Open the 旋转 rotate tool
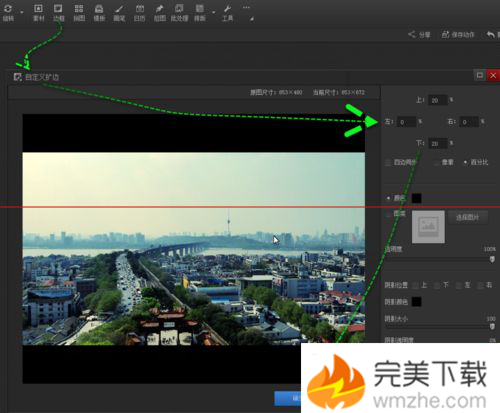Viewport: 500px width, 413px height. tap(8, 13)
